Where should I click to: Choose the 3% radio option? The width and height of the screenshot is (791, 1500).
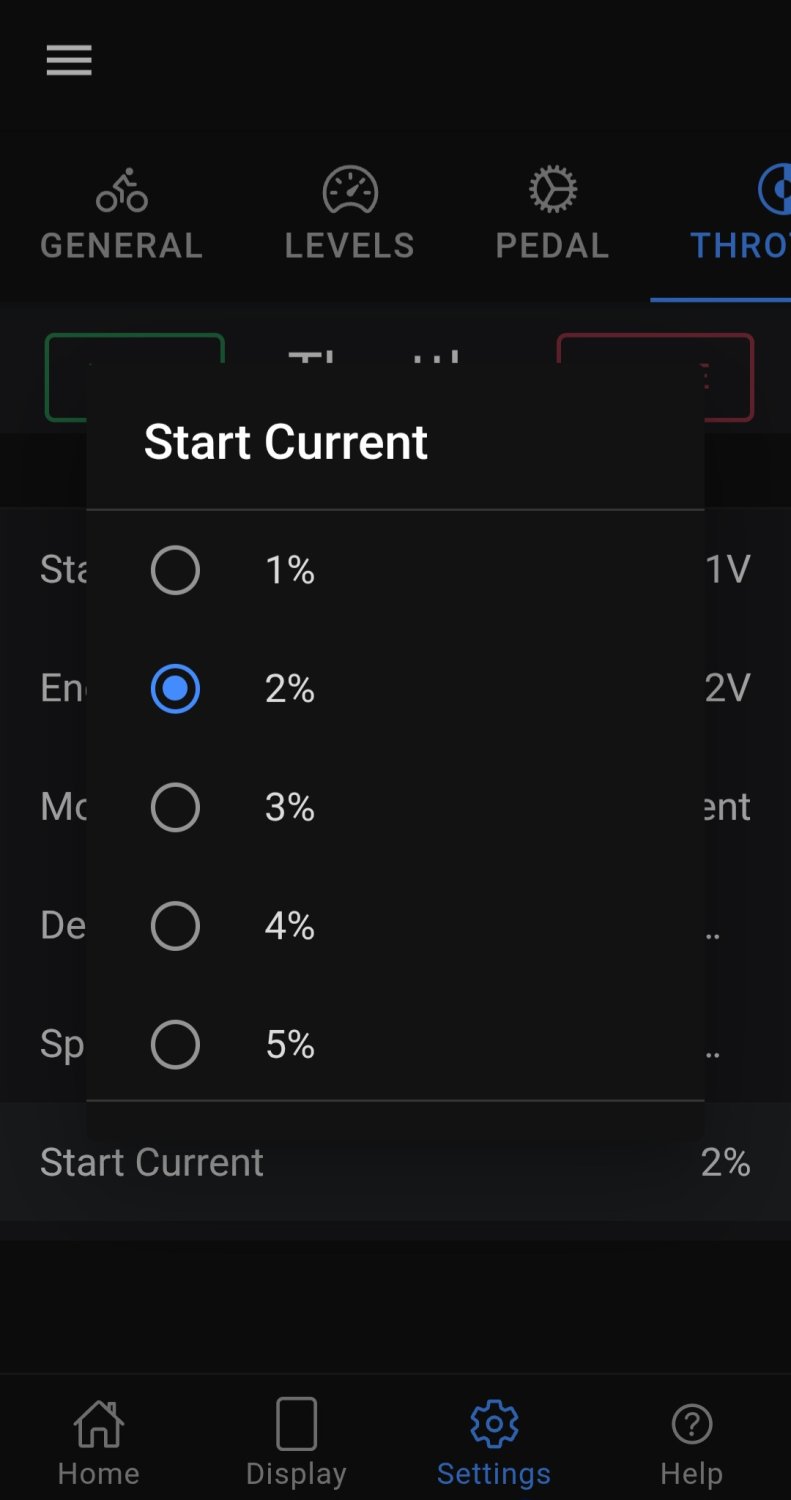click(x=175, y=808)
